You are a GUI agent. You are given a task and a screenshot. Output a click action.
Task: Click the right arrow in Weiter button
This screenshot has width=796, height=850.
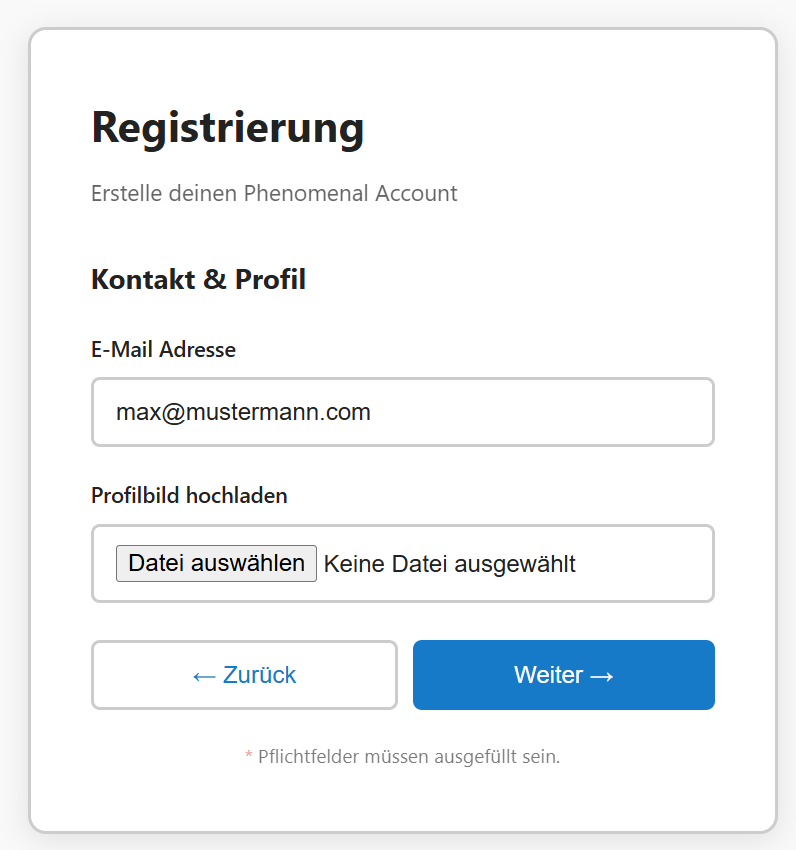point(601,676)
